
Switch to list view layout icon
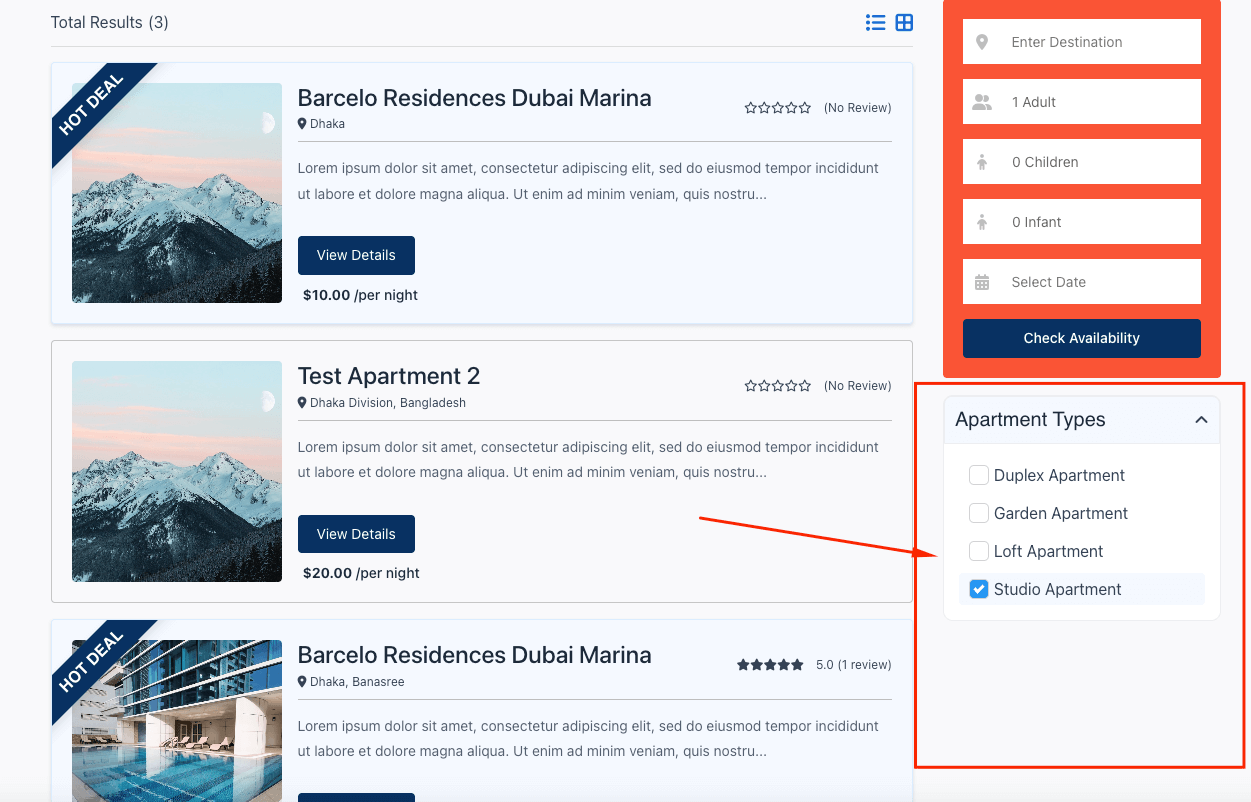pyautogui.click(x=875, y=22)
